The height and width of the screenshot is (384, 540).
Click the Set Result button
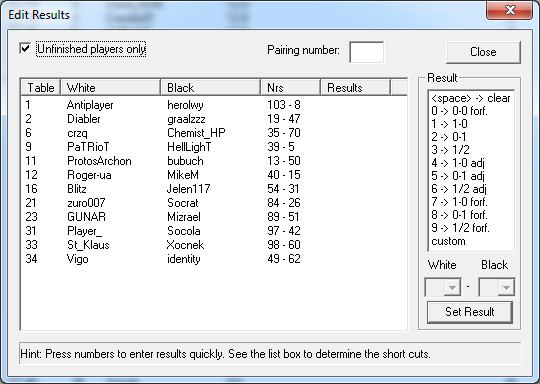click(x=470, y=312)
